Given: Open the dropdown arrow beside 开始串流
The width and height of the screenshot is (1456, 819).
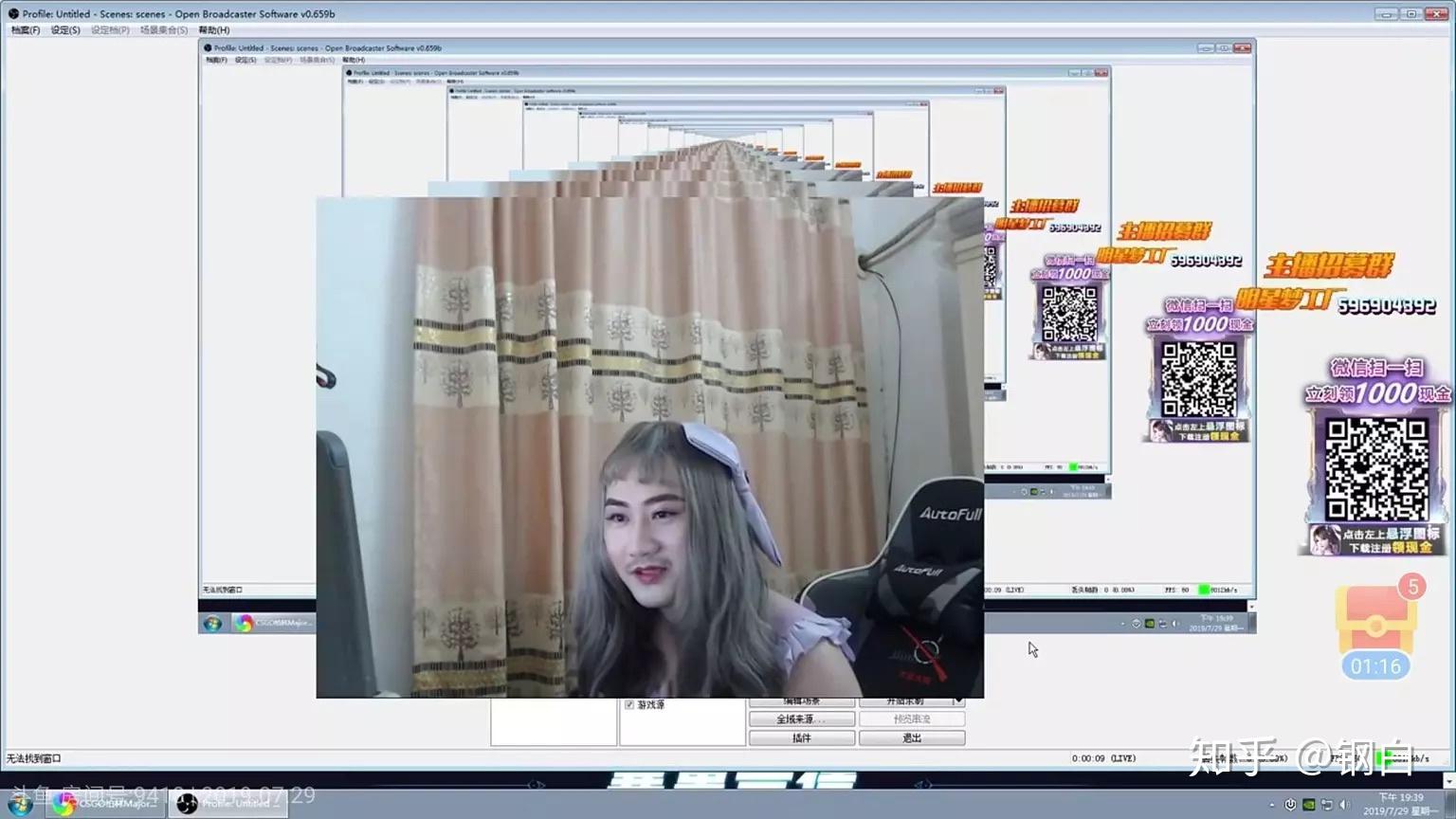Looking at the screenshot, I should [959, 700].
